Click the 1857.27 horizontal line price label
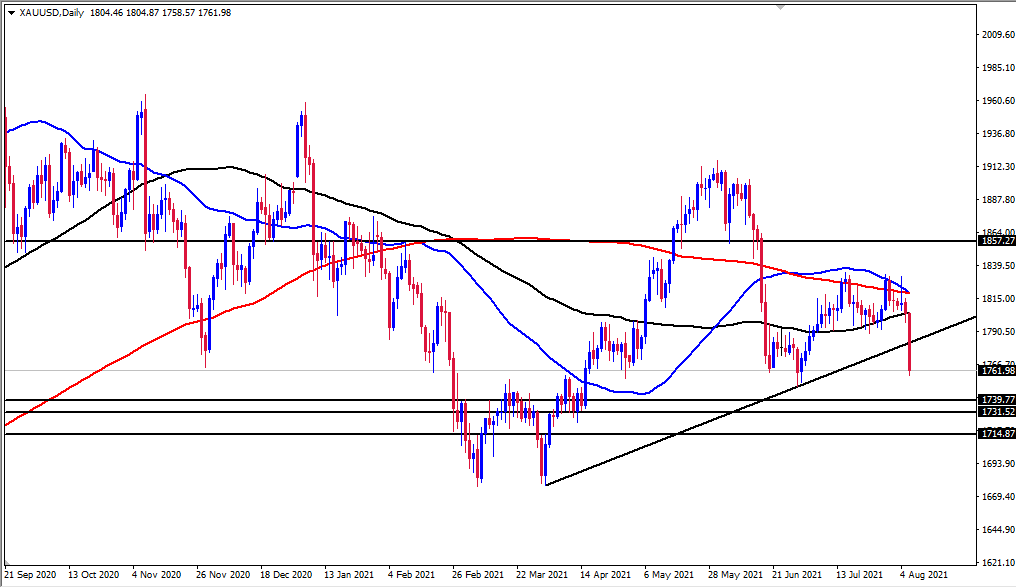Image resolution: width=1016 pixels, height=588 pixels. click(998, 241)
